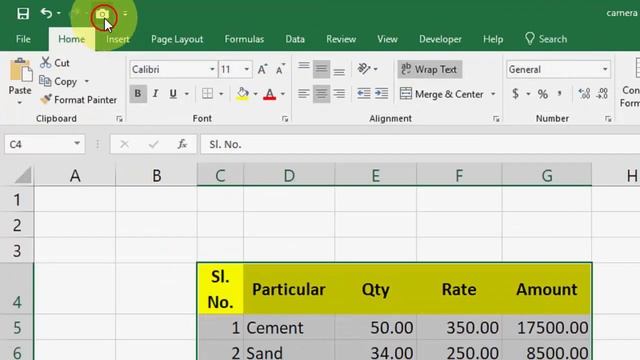Click the Align Left icon

304,94
